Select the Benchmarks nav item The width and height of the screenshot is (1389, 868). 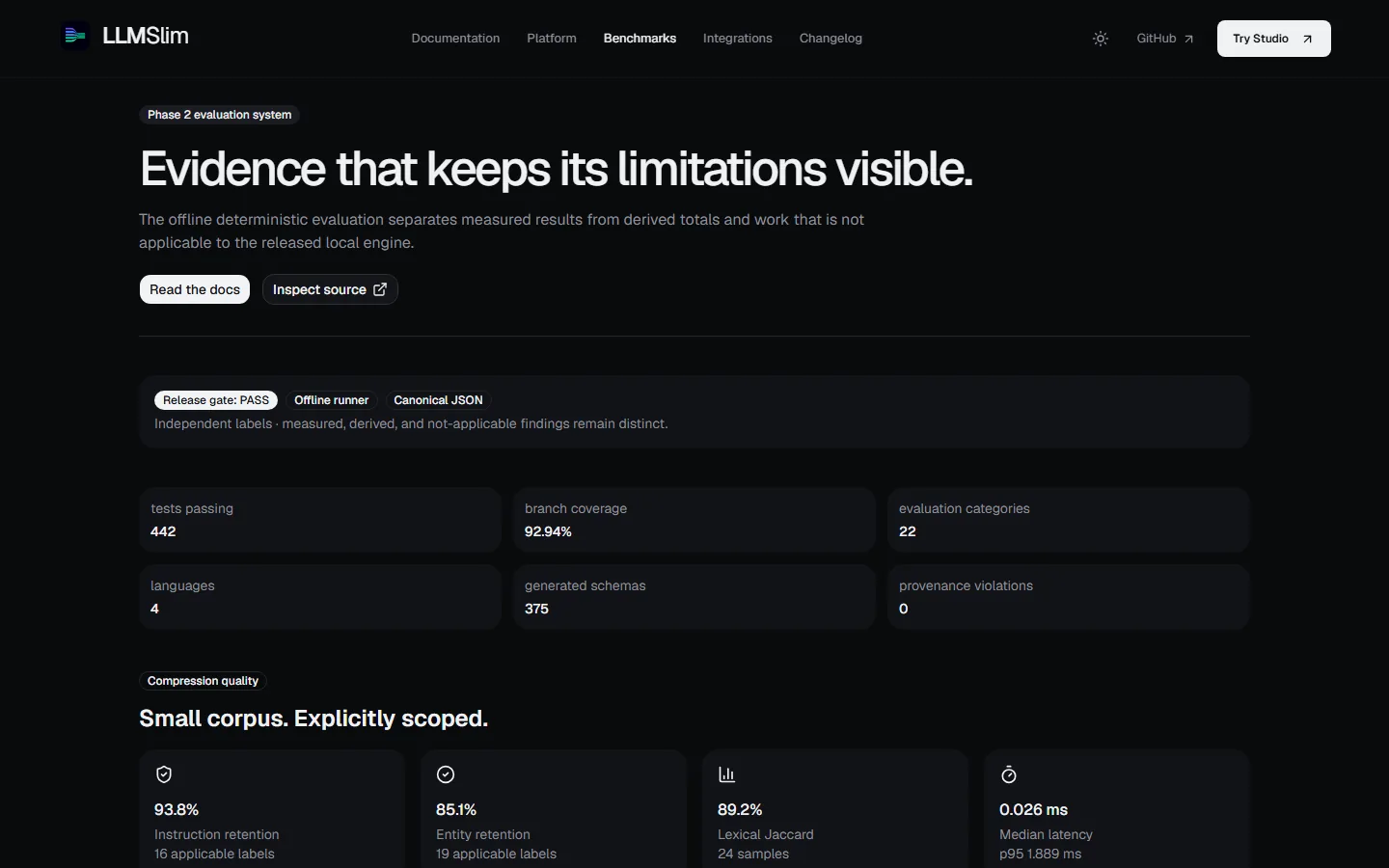[640, 39]
